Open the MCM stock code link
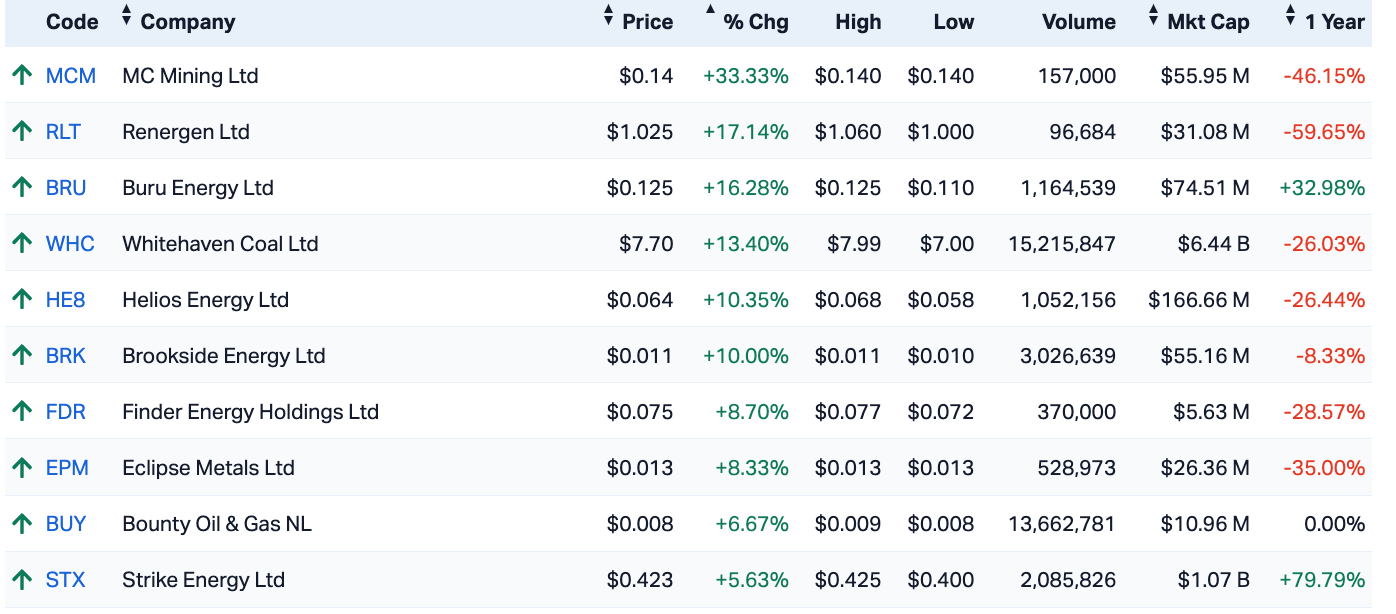The image size is (1396, 614). point(71,76)
